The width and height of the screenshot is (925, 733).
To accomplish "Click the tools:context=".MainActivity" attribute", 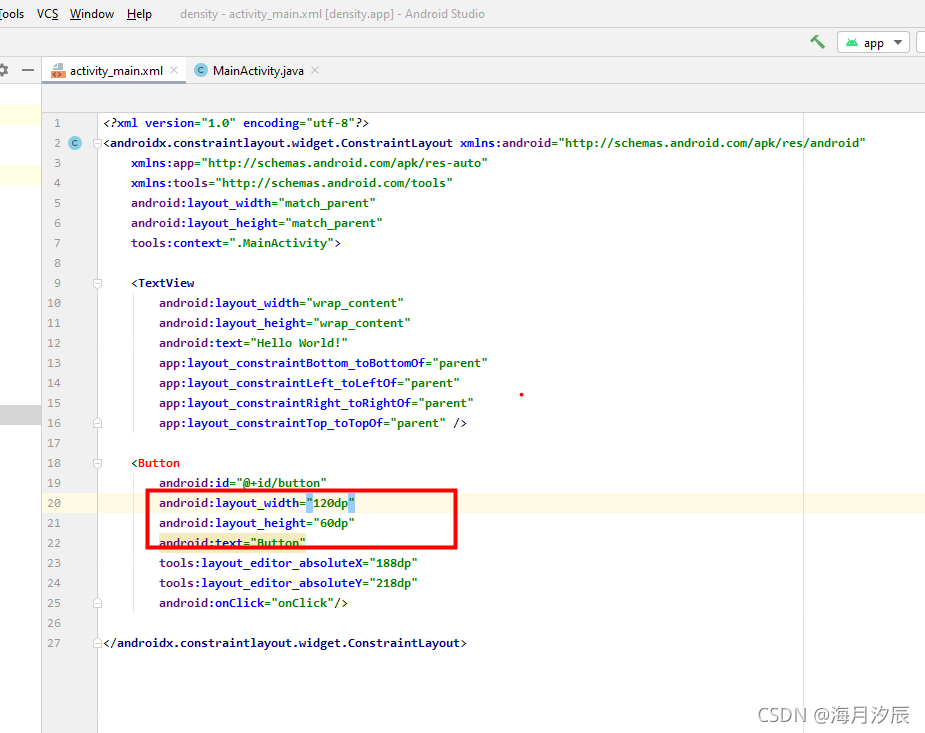I will (232, 243).
